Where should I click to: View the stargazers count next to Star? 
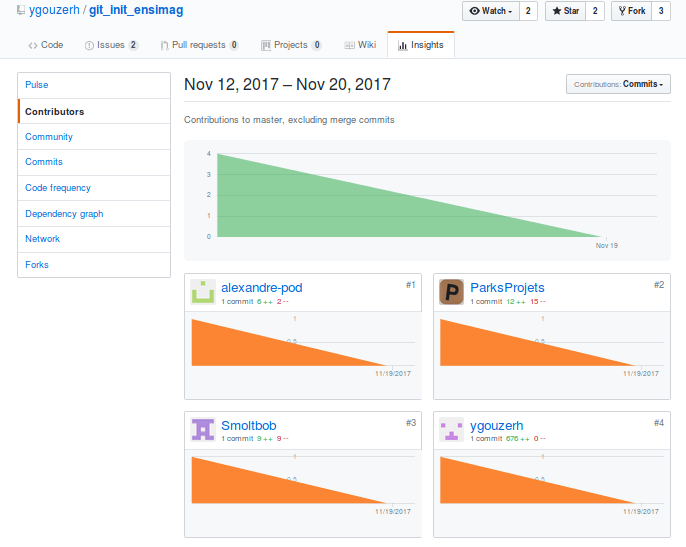pos(595,11)
